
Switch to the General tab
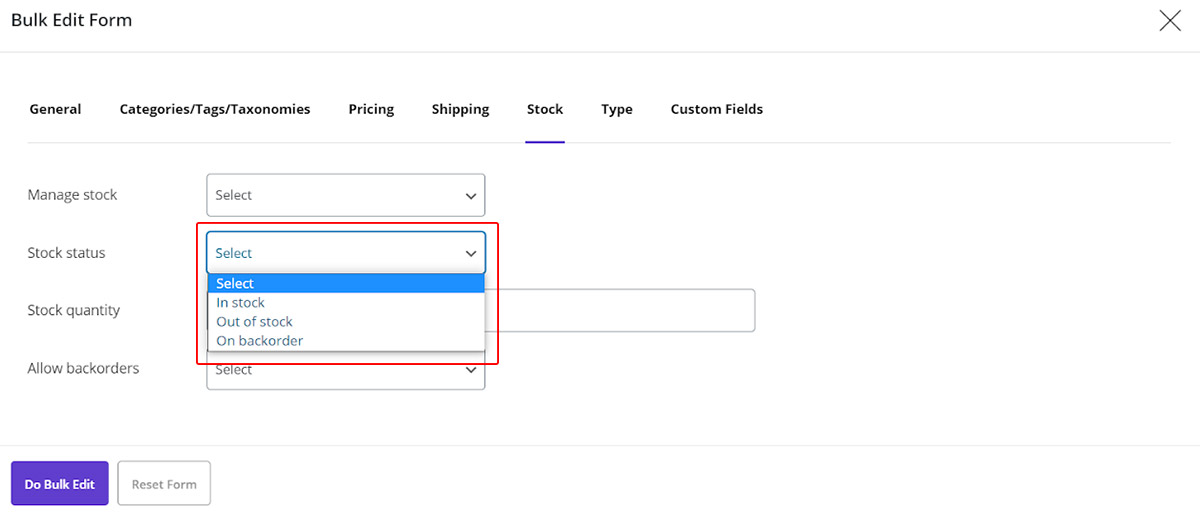[55, 109]
